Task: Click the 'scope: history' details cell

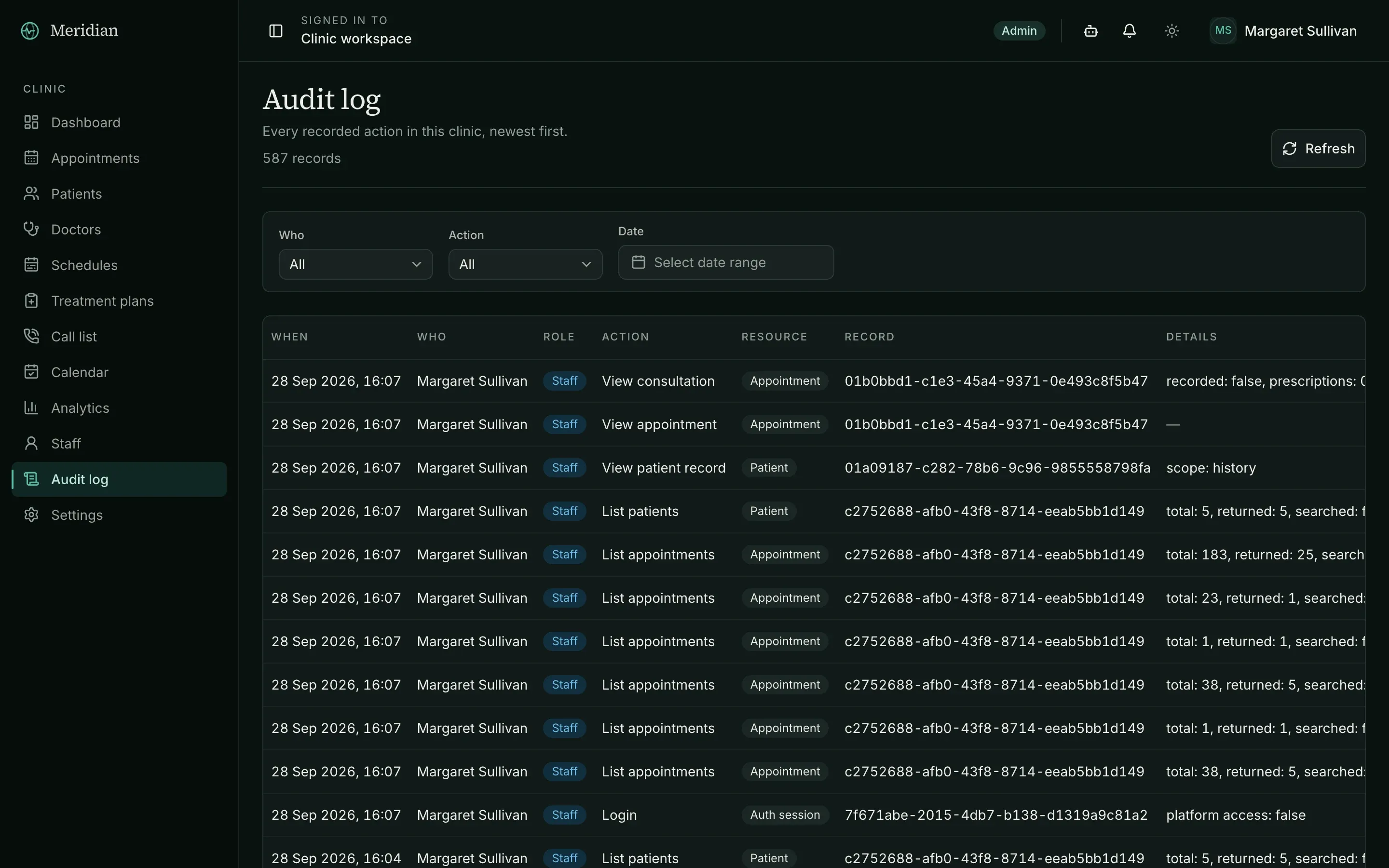Action: click(1211, 468)
